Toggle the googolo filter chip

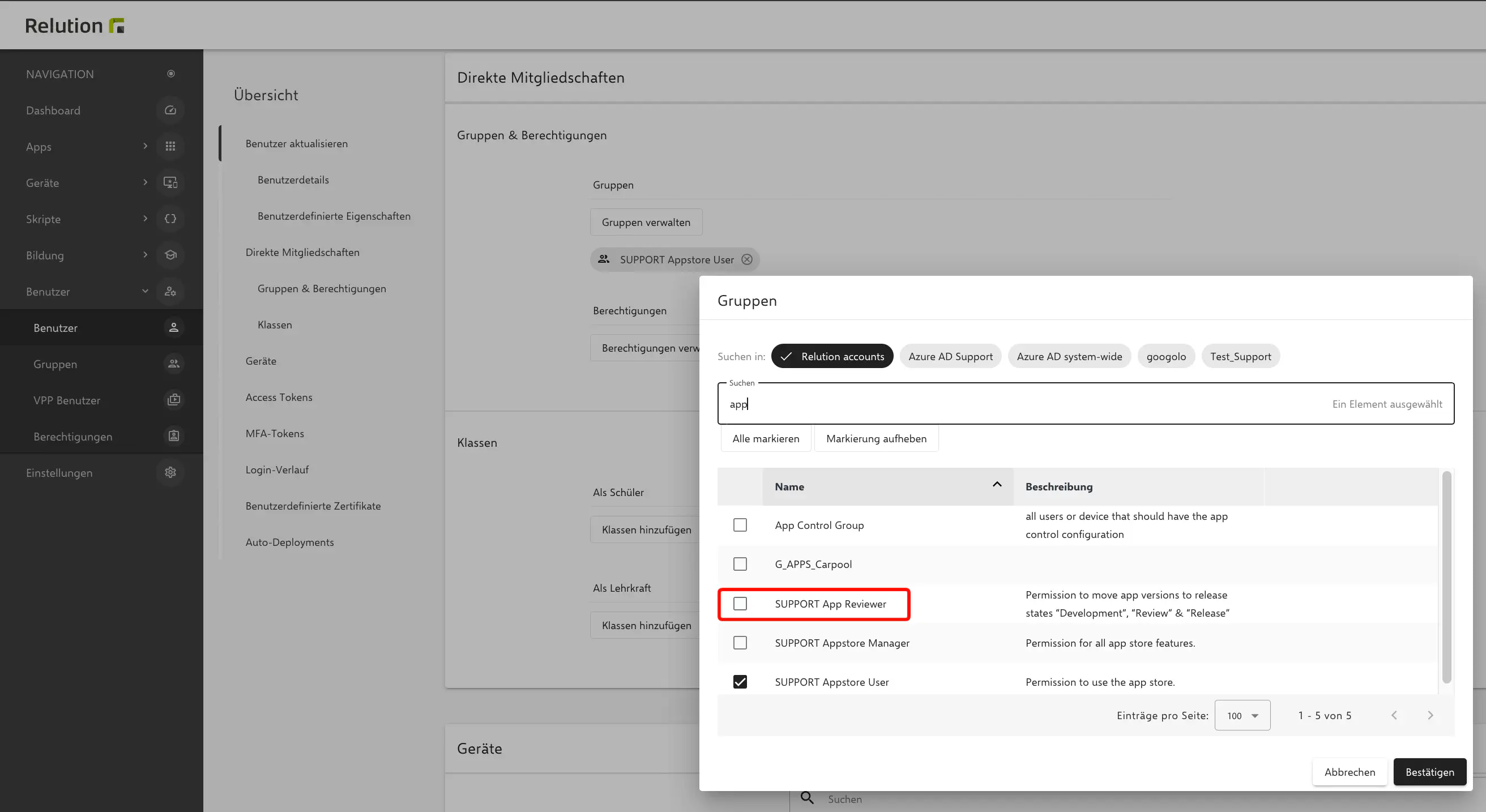click(x=1166, y=356)
